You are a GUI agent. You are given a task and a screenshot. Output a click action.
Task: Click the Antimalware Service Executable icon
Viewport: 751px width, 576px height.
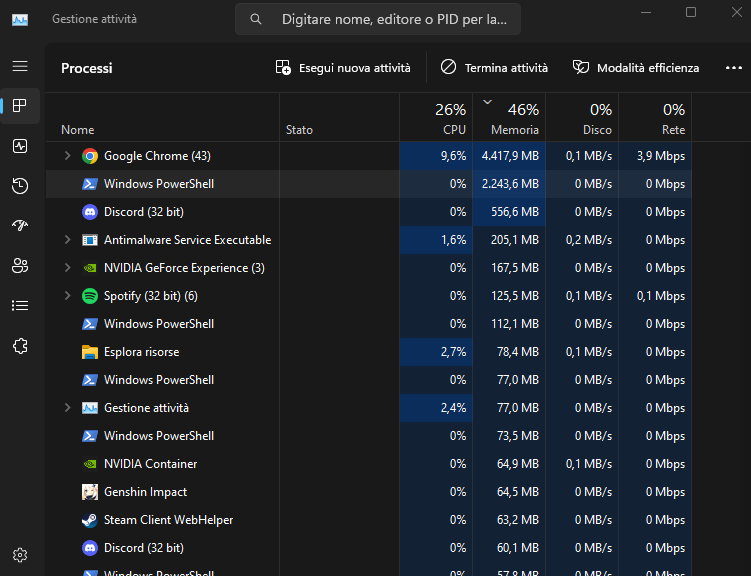[90, 240]
